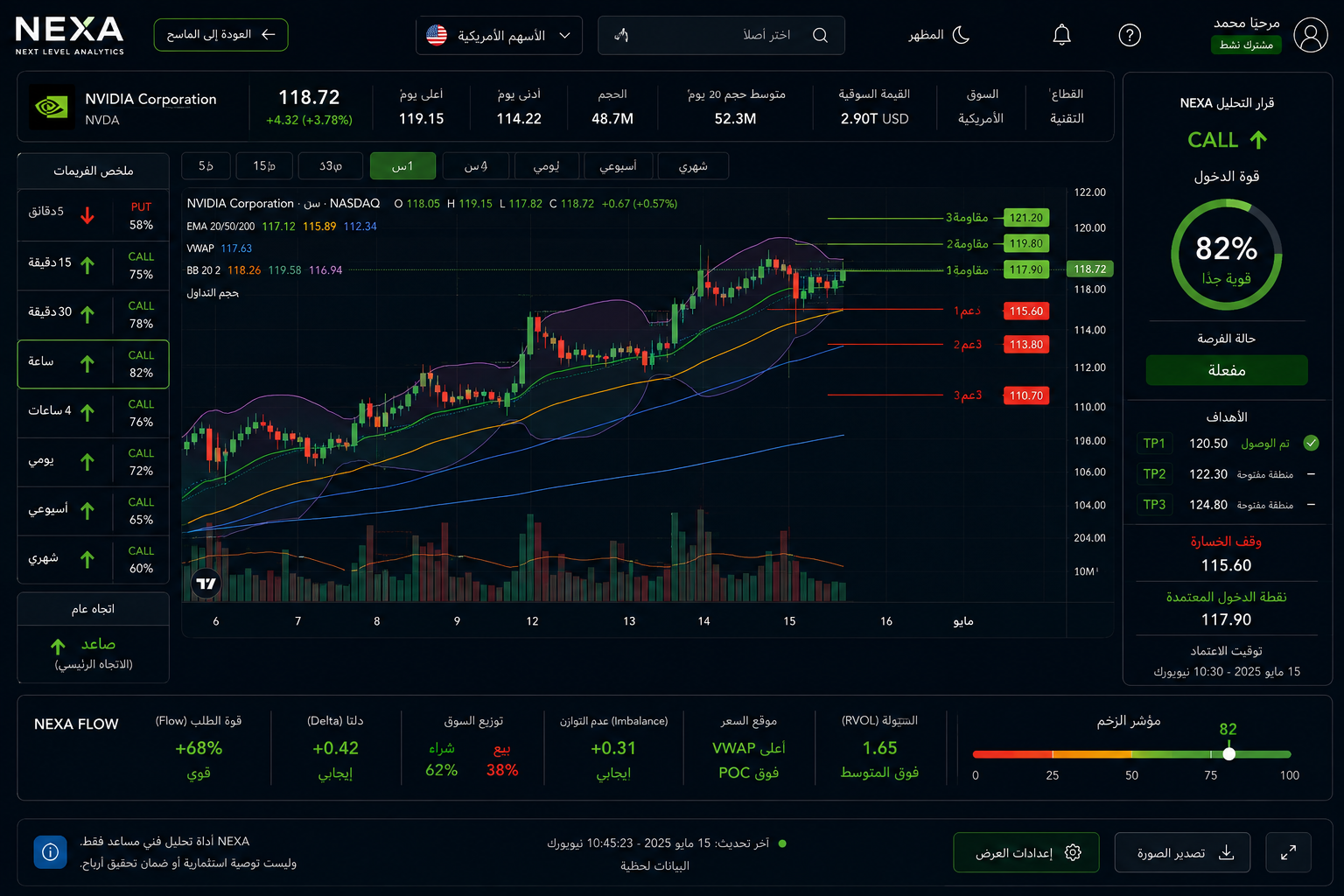Click the back to master button
This screenshot has width=1344, height=896.
(x=220, y=34)
